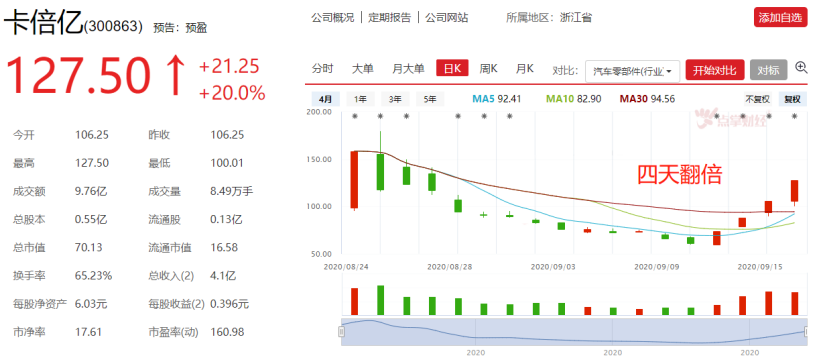Toggle 不复权 price adjustment mode
The image size is (816, 363).
point(757,99)
